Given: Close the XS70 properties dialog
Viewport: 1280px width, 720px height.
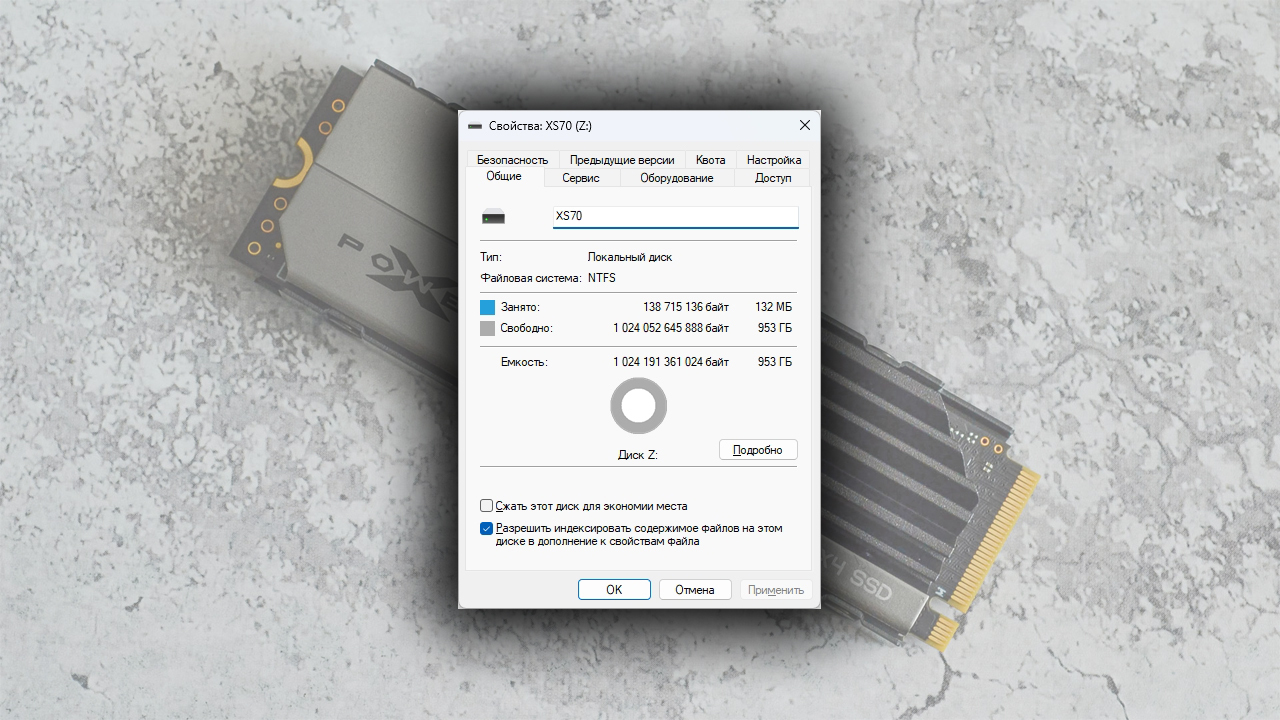Looking at the screenshot, I should 805,126.
